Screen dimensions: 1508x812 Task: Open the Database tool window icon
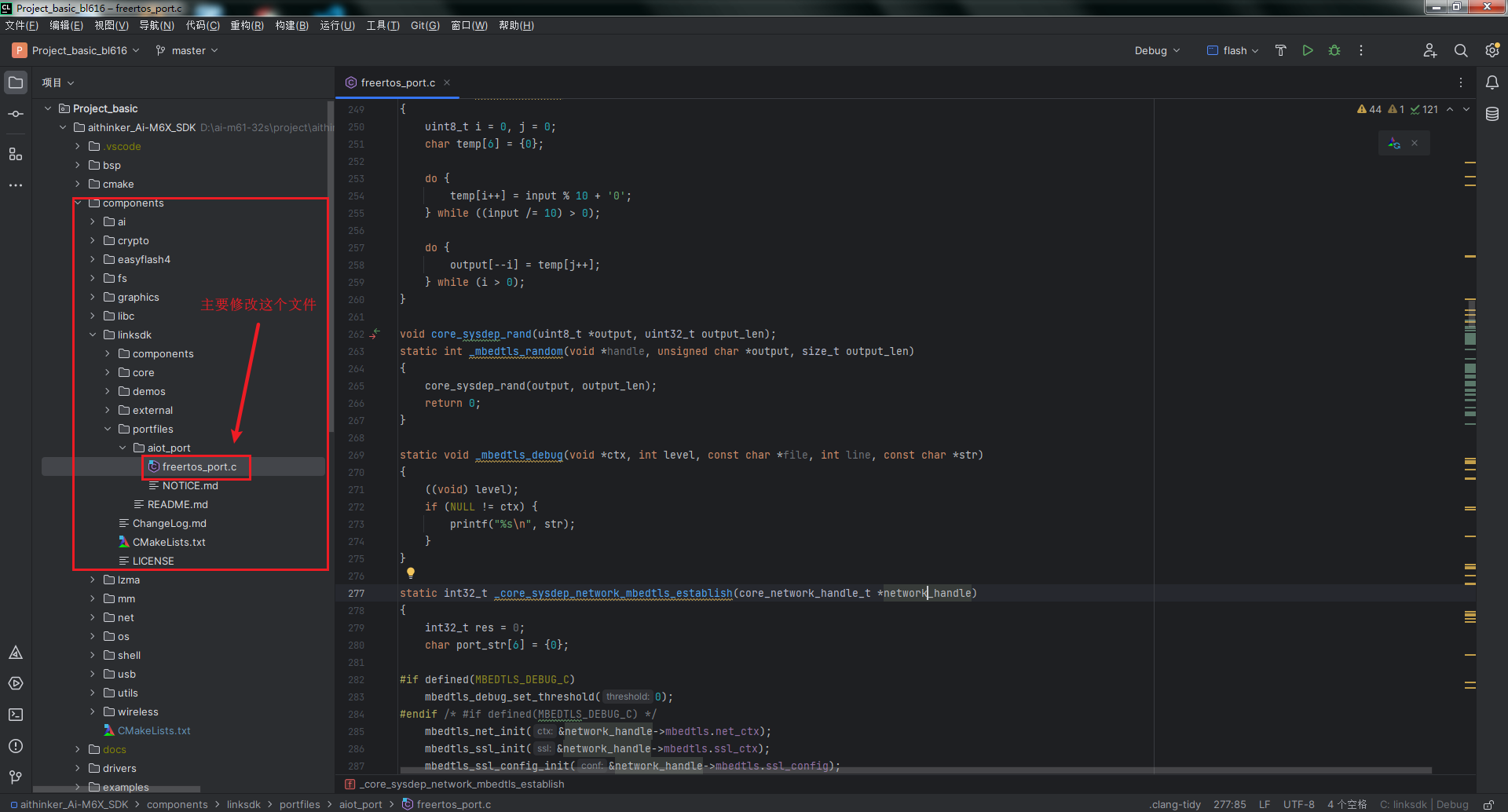(1492, 114)
